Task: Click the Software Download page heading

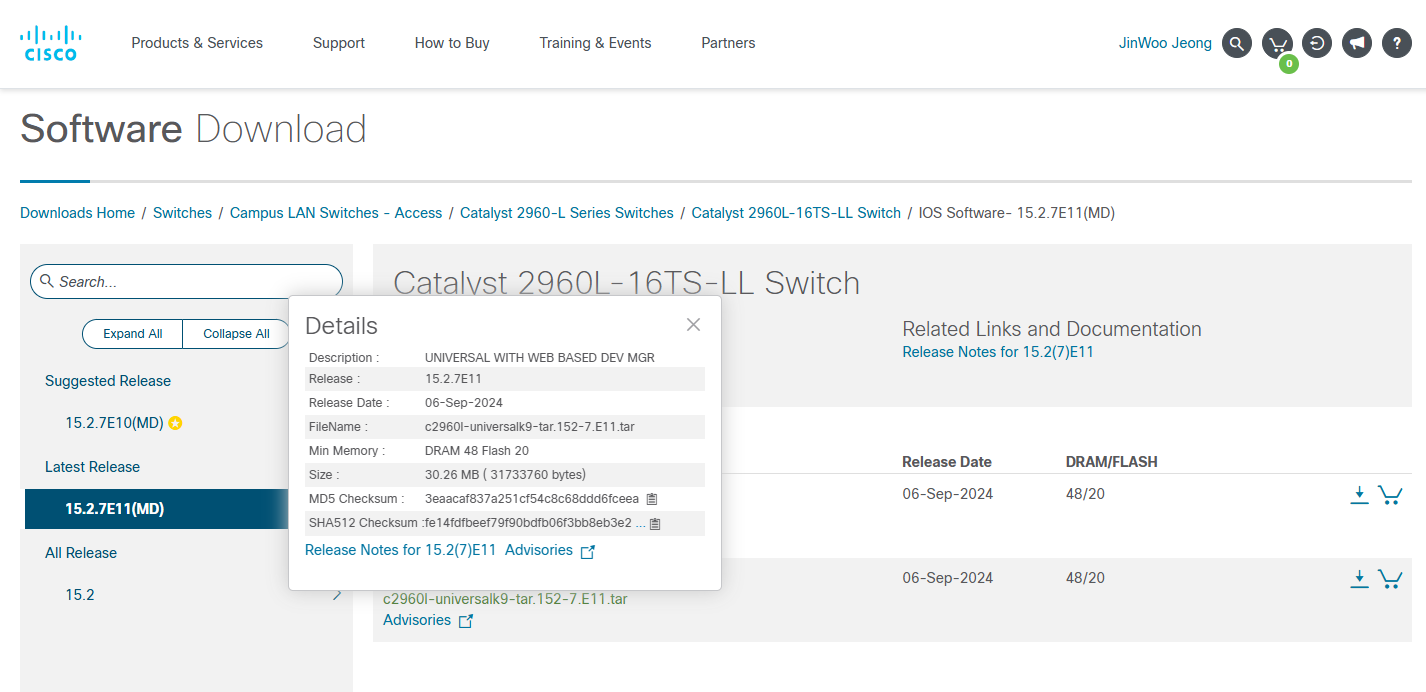Action: 193,129
